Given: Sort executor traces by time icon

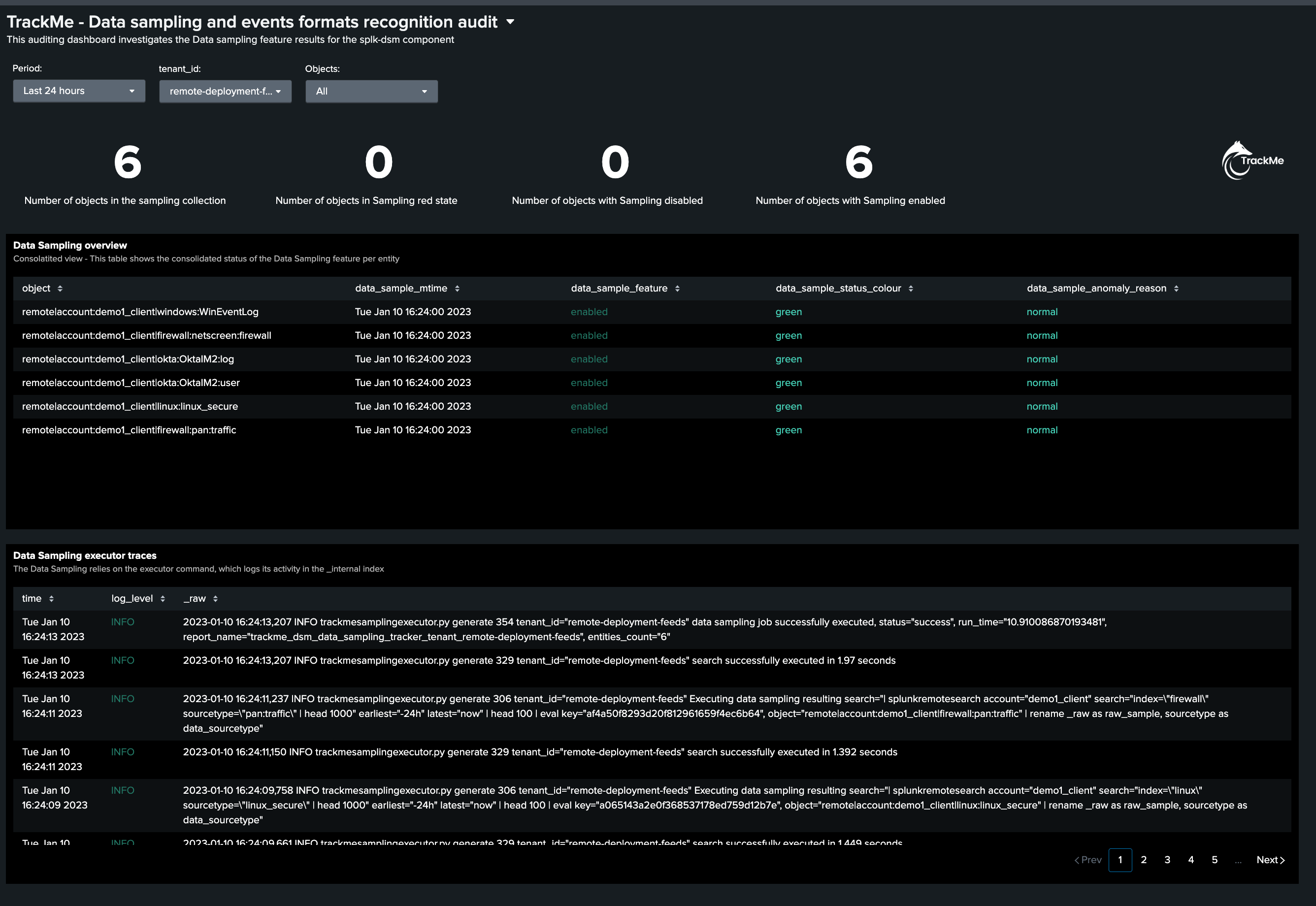Looking at the screenshot, I should [x=51, y=599].
